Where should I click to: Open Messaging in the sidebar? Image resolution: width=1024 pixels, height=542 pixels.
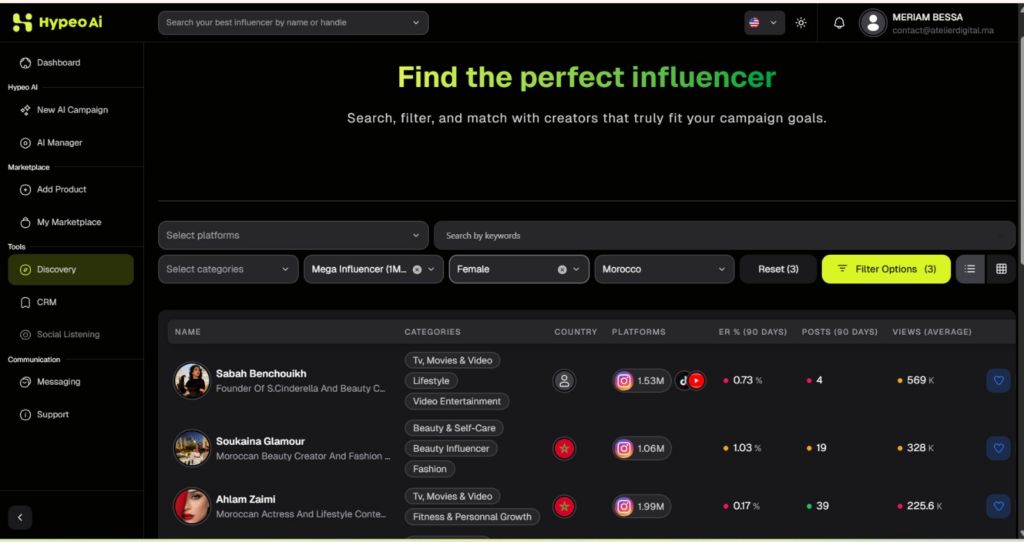click(x=50, y=382)
